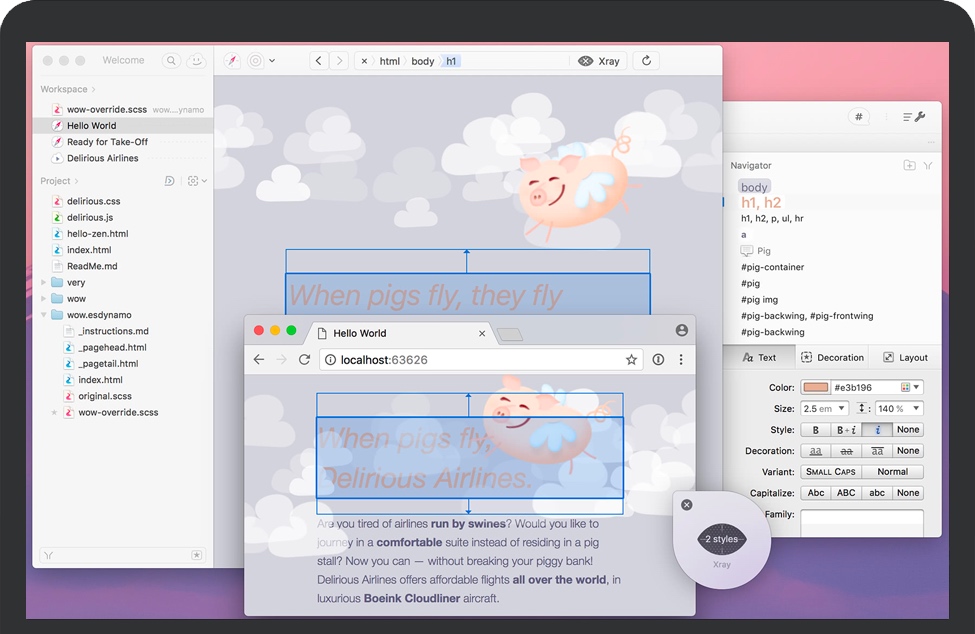Screen dimensions: 975x634
Task: Click the Safari compass preview icon
Action: [x=232, y=61]
